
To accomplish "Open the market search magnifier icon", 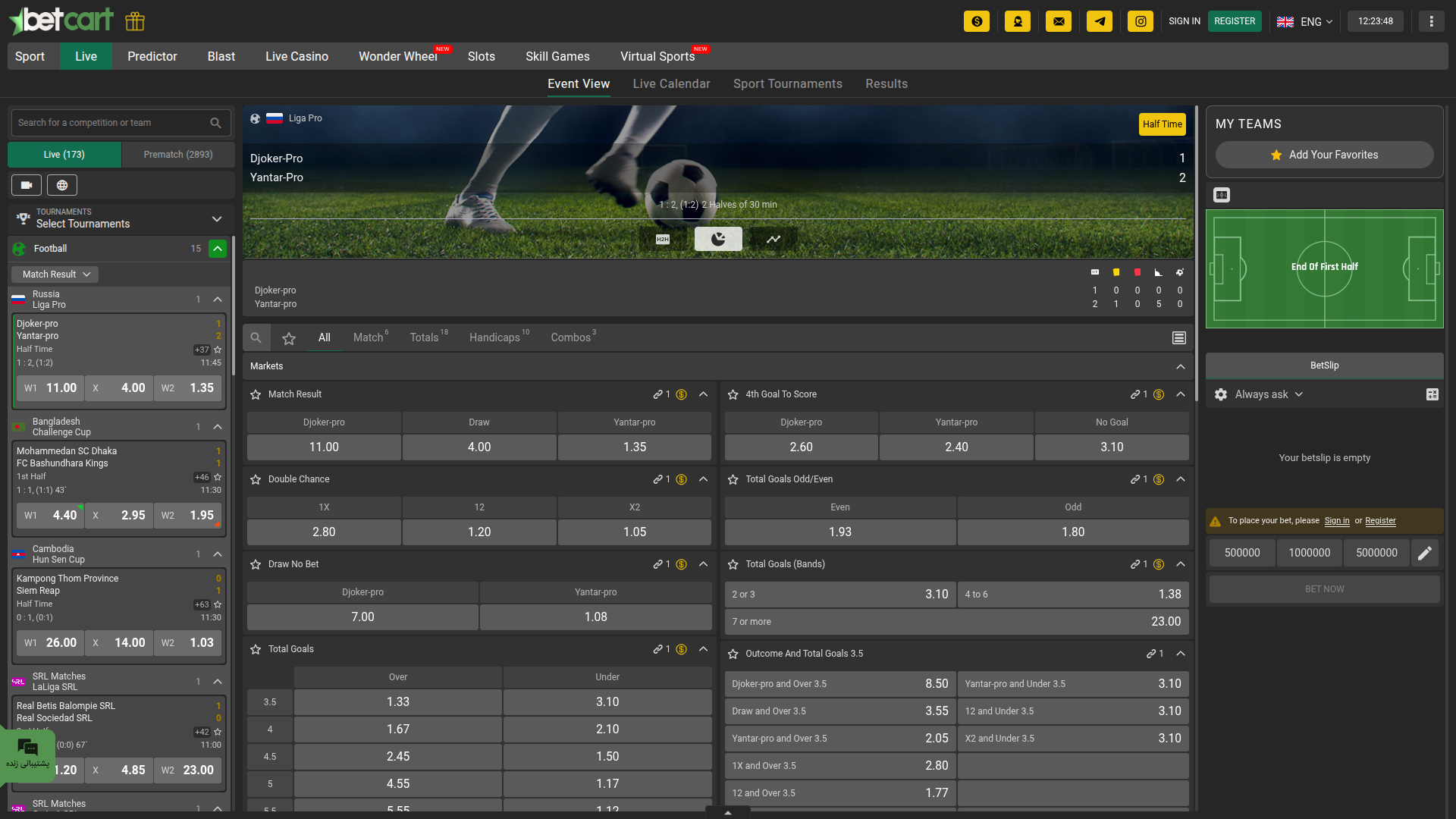I will pyautogui.click(x=256, y=337).
